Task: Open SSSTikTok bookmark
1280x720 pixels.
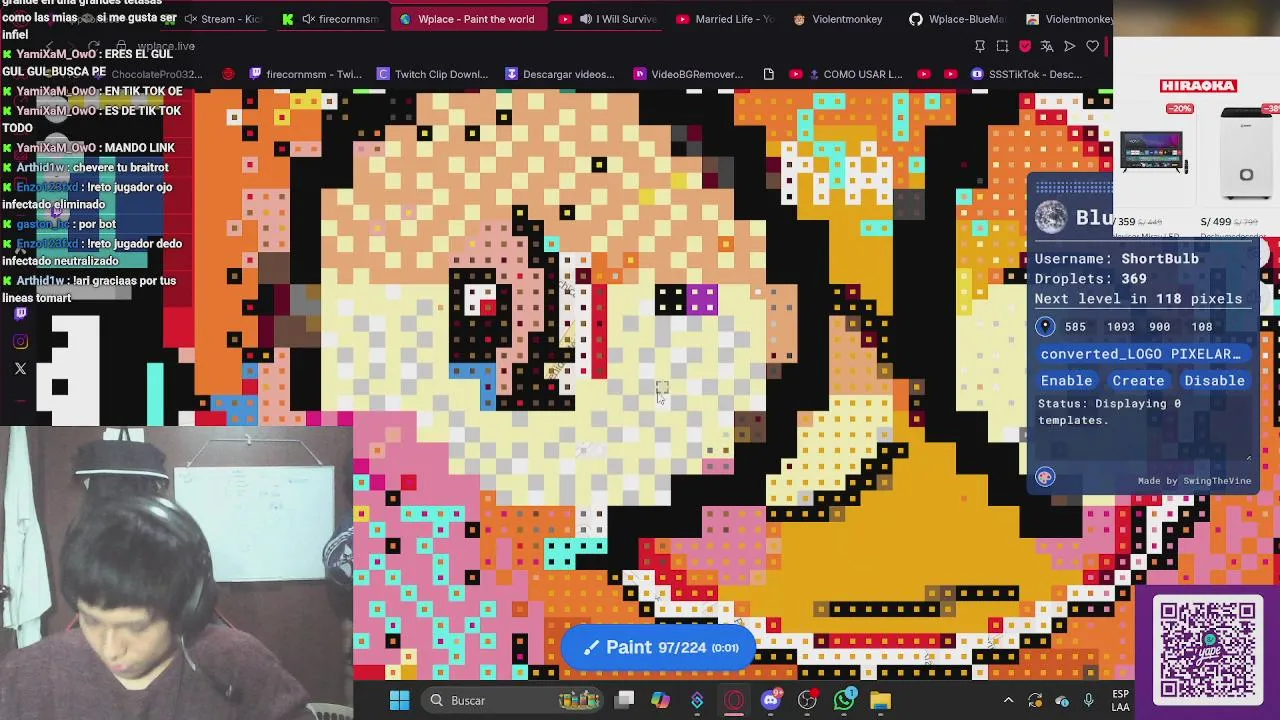Action: tap(1025, 74)
